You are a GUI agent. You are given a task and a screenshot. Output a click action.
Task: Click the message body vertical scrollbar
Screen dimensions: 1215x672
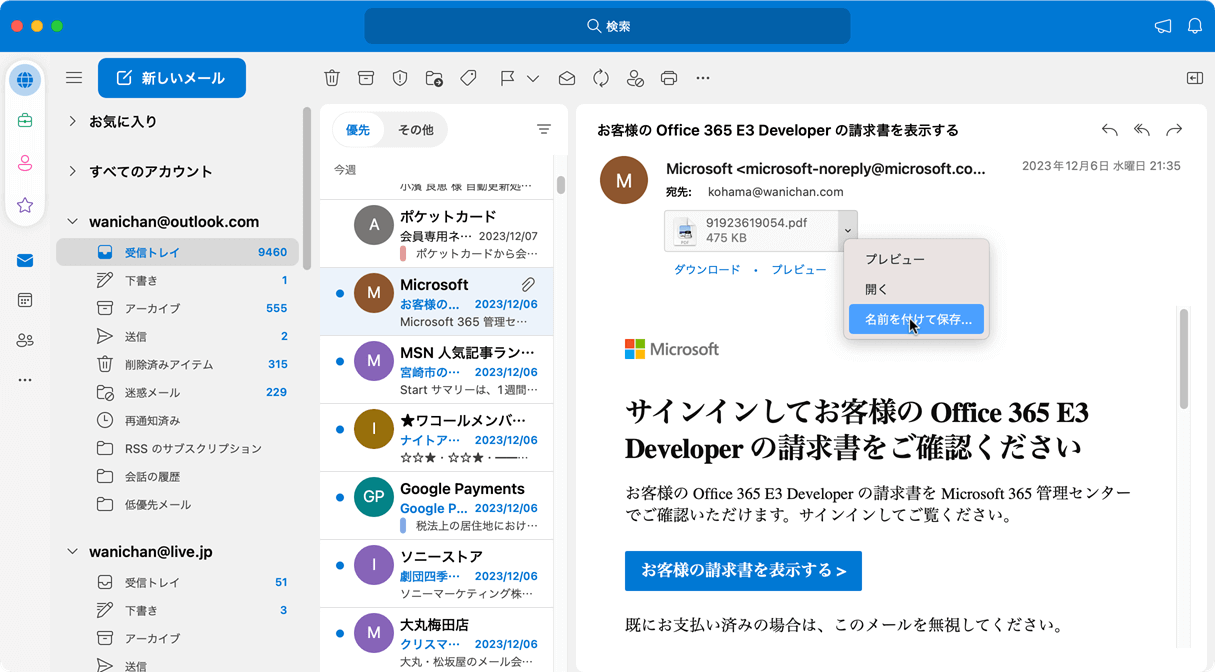[x=1184, y=359]
